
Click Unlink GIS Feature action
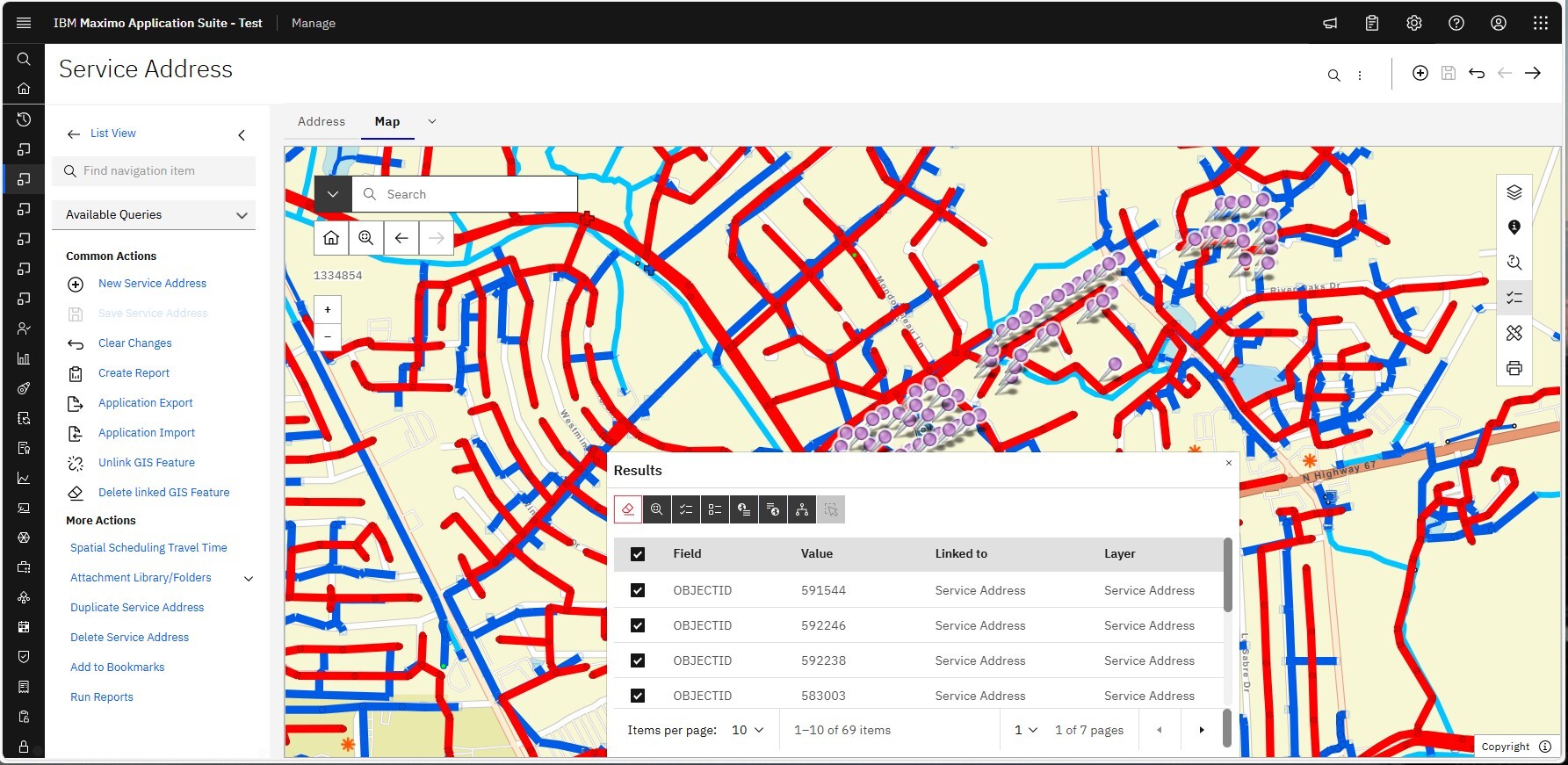146,463
